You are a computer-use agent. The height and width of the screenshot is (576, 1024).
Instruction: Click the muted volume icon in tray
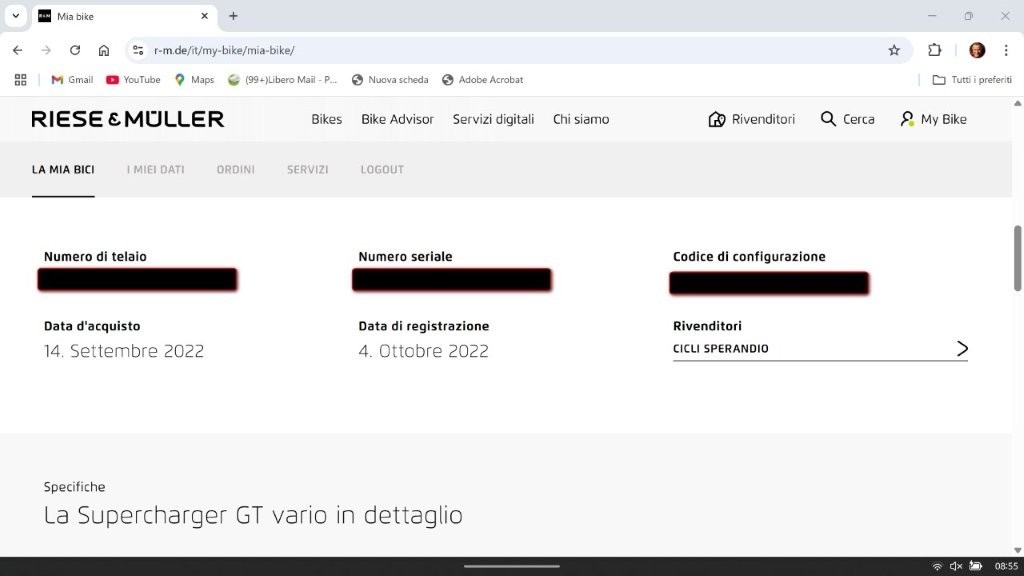(x=956, y=566)
